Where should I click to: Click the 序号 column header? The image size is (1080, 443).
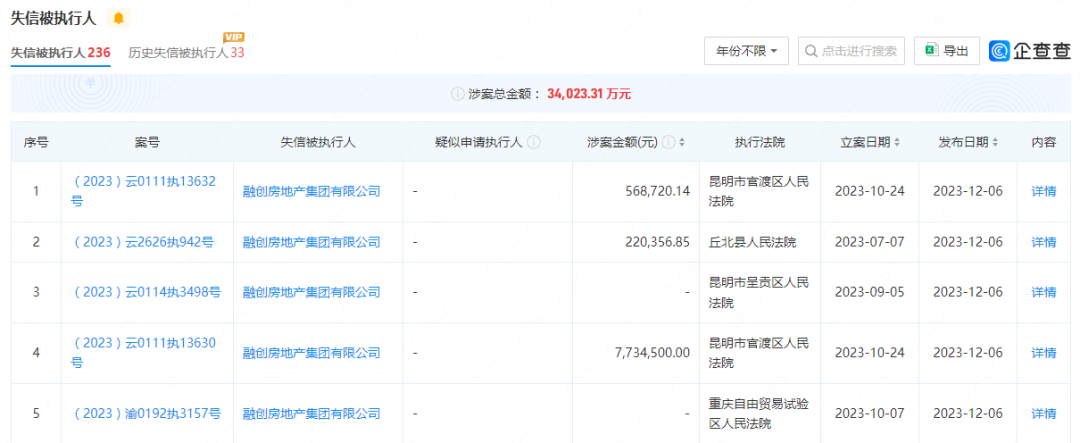[36, 143]
